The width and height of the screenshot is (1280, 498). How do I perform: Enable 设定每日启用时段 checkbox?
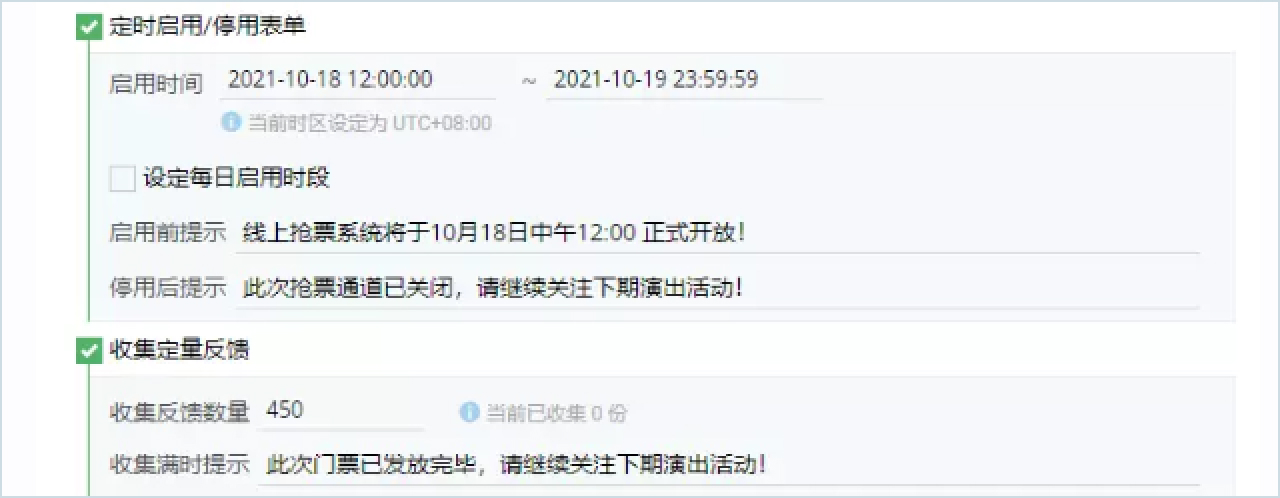point(122,179)
